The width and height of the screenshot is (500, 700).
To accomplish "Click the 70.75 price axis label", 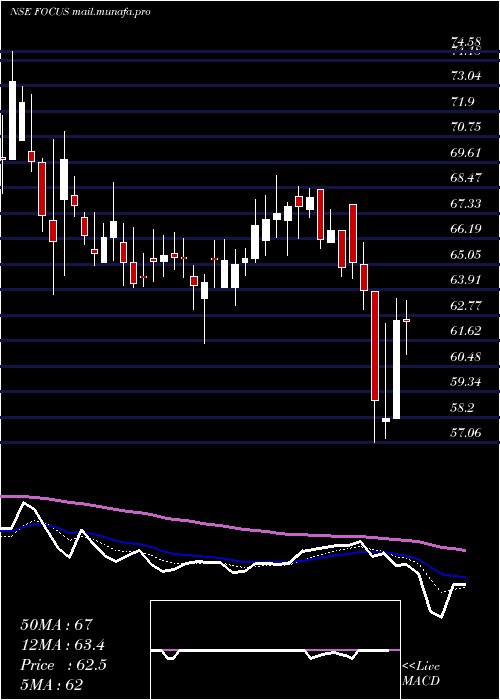I will [x=466, y=127].
